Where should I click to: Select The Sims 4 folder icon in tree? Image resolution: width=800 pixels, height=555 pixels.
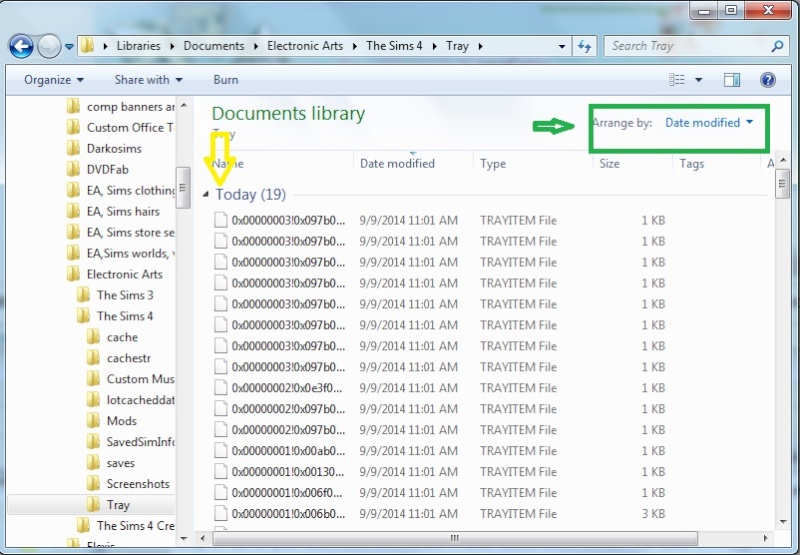84,316
